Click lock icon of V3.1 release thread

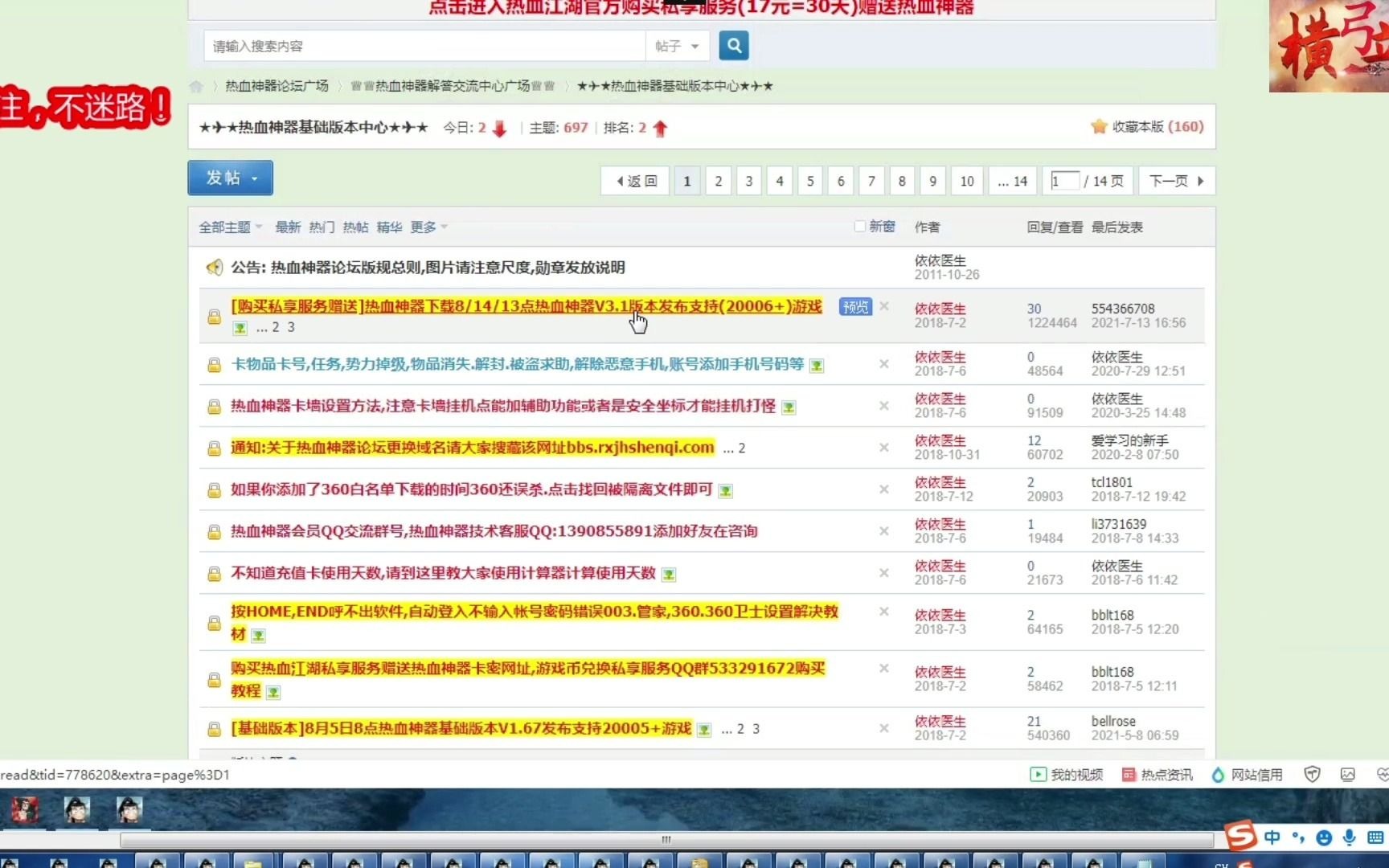pyautogui.click(x=214, y=317)
